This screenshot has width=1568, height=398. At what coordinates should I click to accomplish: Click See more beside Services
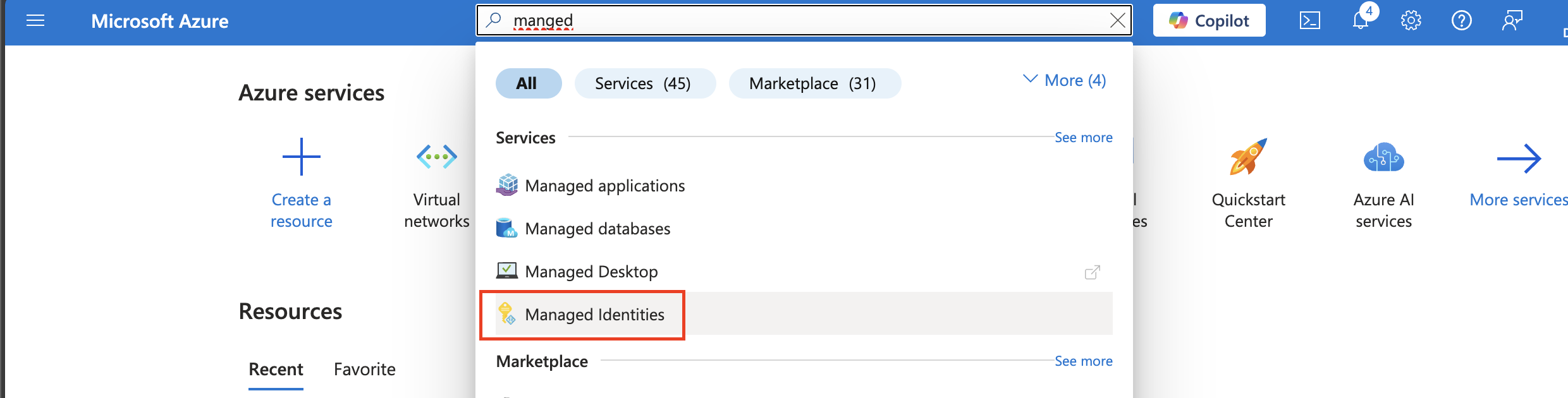pos(1083,137)
